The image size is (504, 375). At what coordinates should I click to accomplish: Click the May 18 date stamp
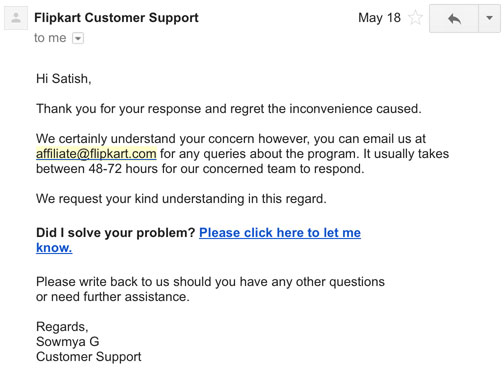coord(379,18)
